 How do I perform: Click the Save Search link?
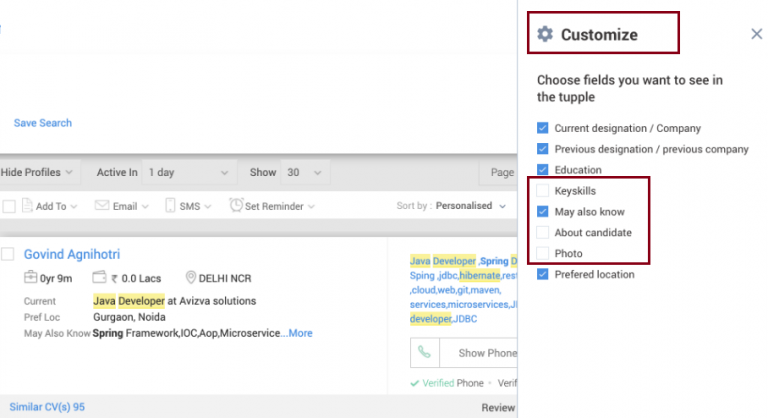click(x=42, y=123)
